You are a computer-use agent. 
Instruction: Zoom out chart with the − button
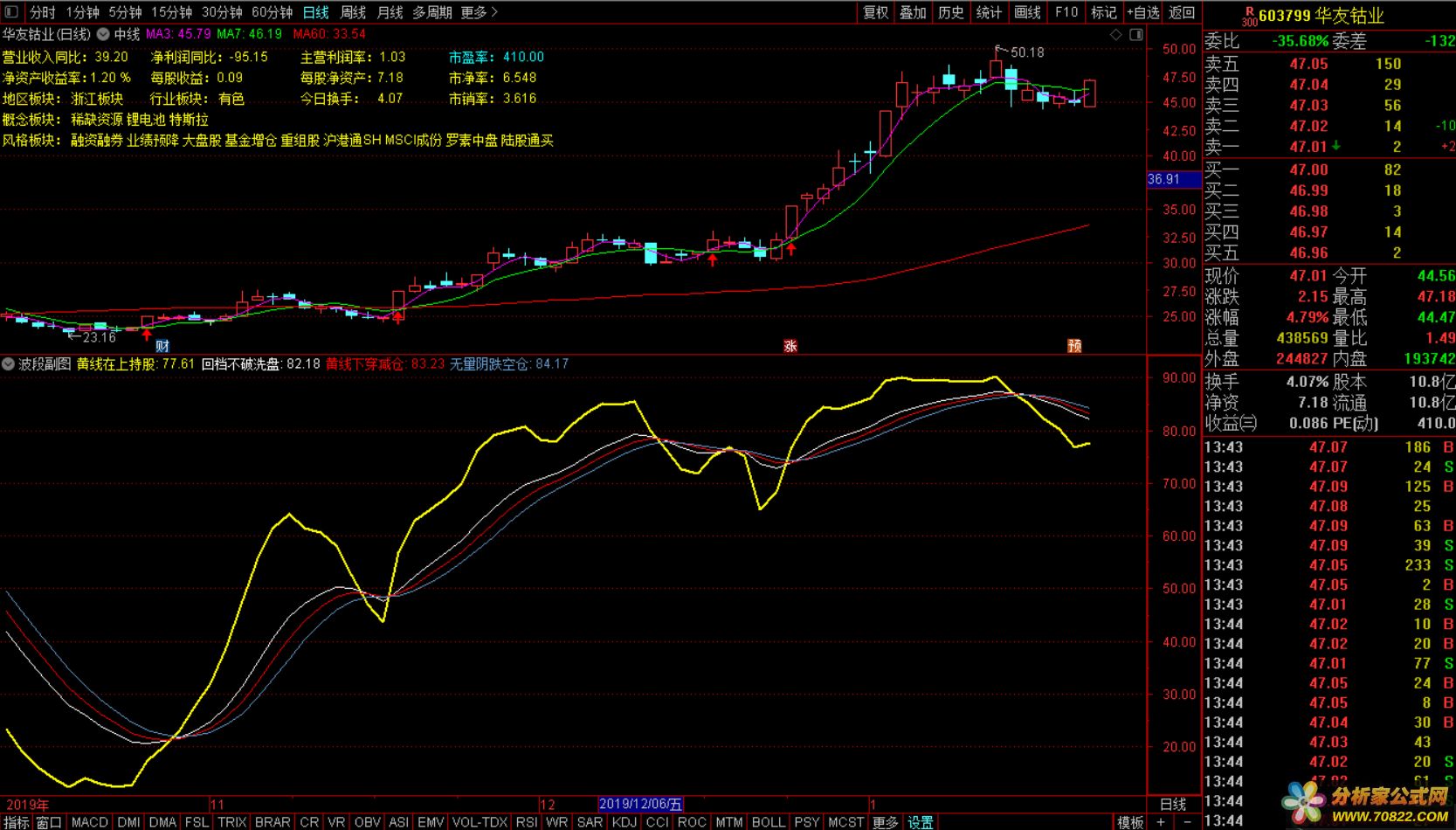pos(1185,822)
